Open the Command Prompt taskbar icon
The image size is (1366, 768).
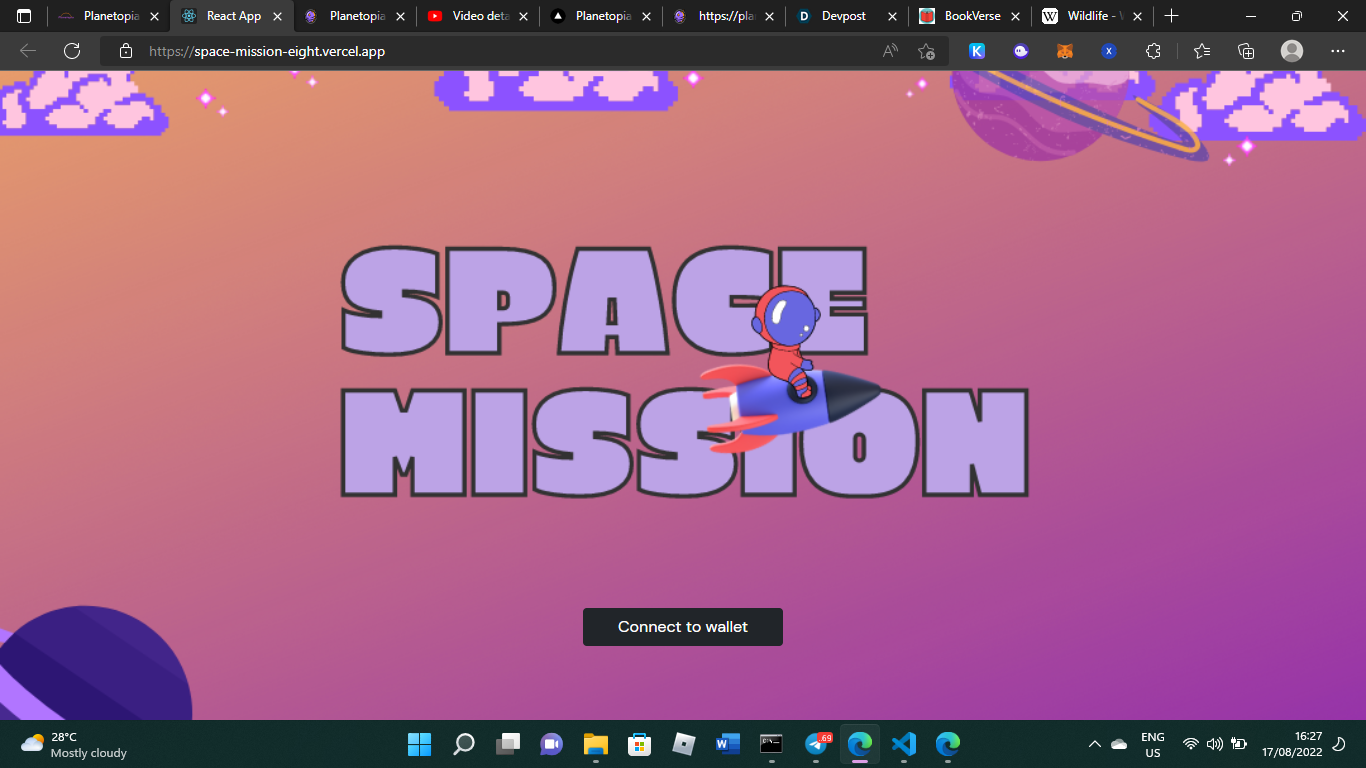click(771, 744)
